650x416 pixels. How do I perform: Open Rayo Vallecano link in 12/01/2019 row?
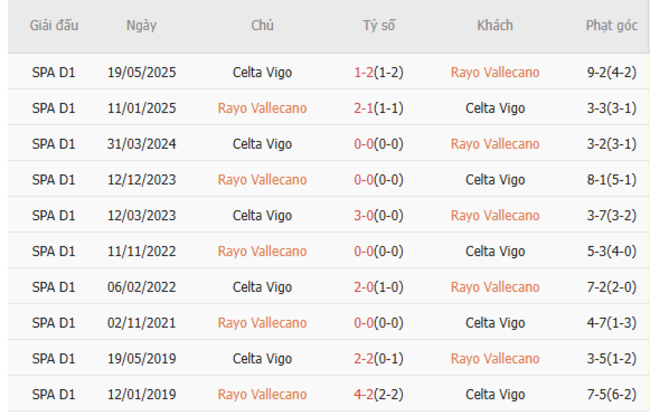tap(262, 394)
